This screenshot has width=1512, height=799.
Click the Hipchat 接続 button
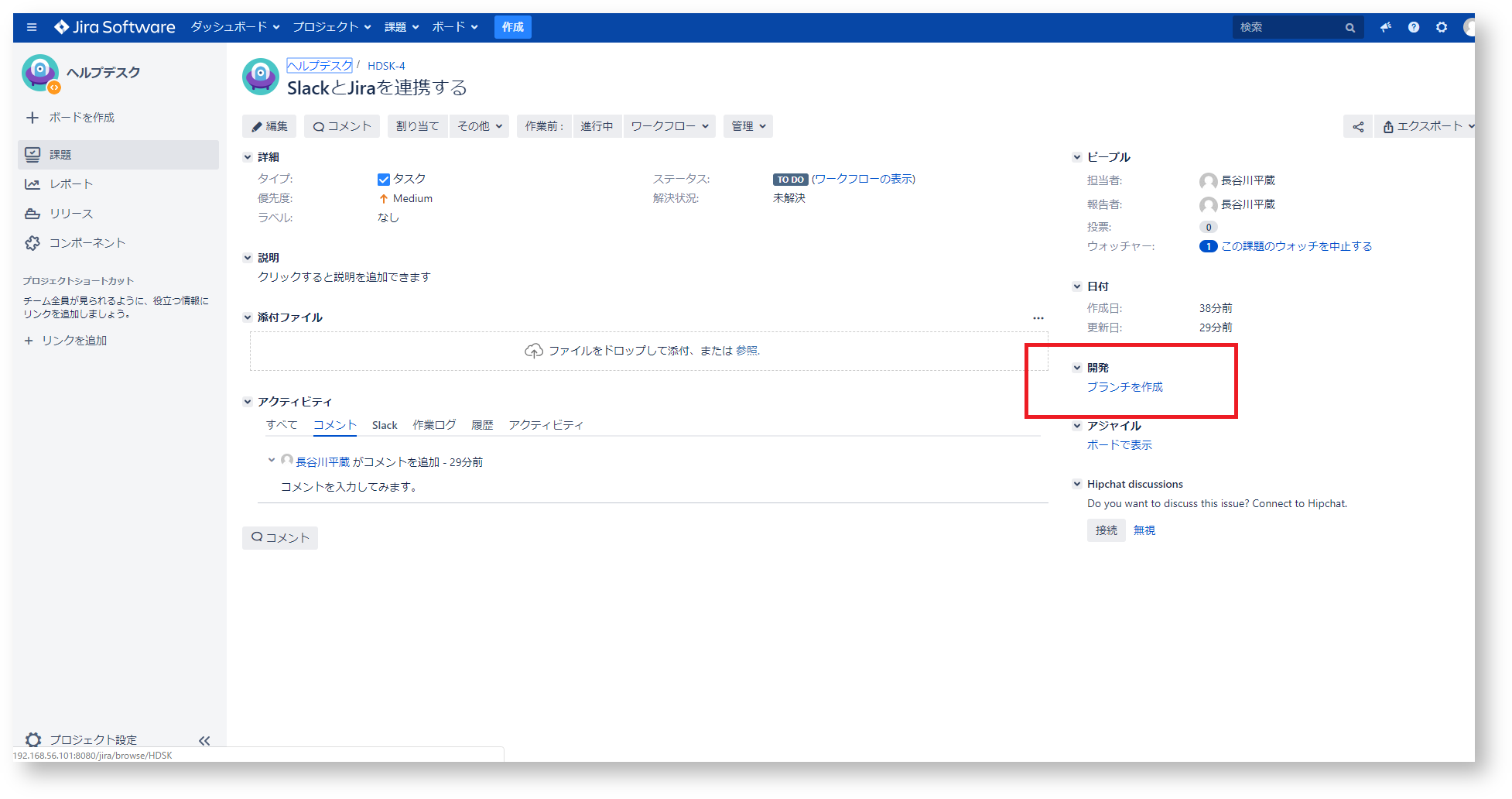[1107, 530]
